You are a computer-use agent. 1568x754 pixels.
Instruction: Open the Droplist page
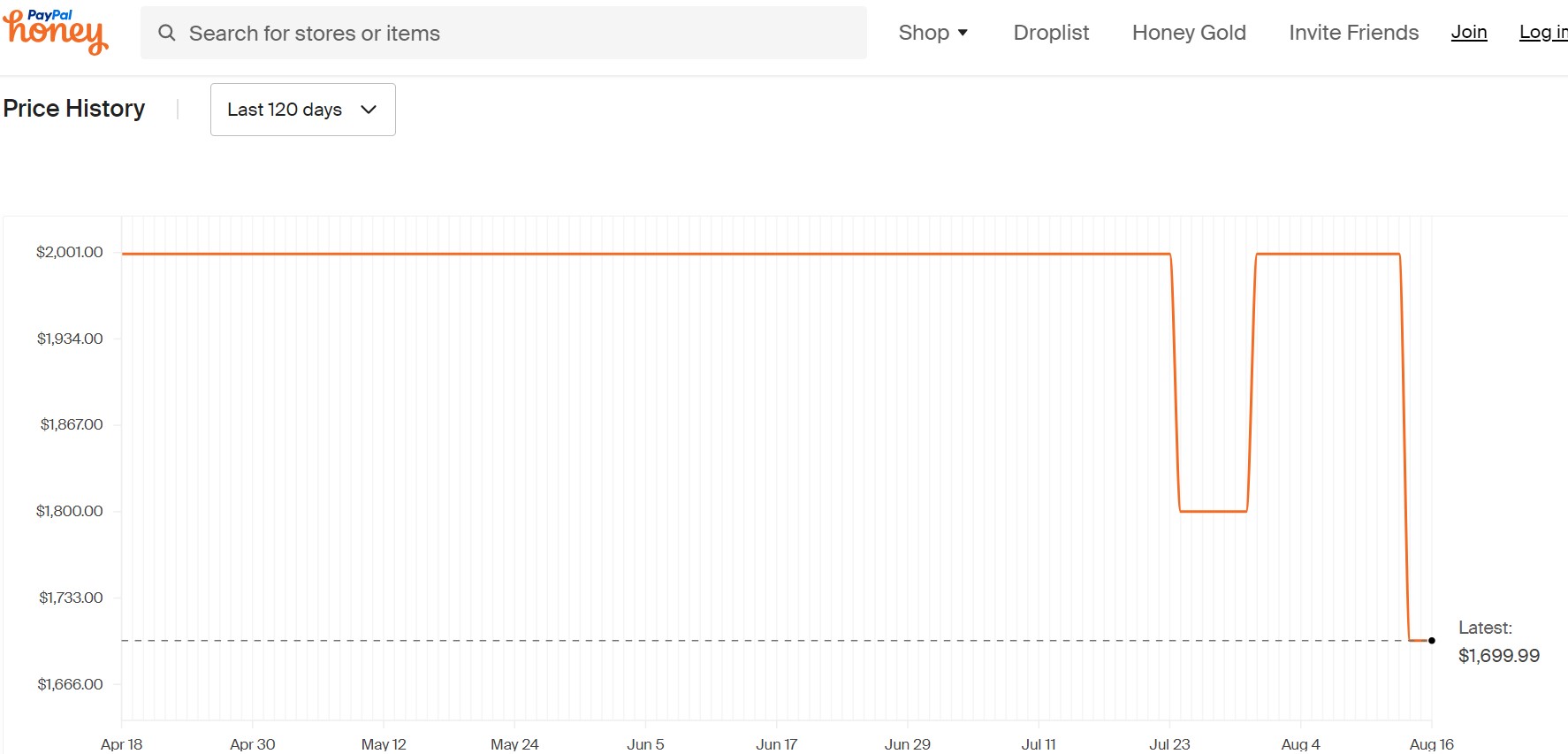(x=1051, y=33)
